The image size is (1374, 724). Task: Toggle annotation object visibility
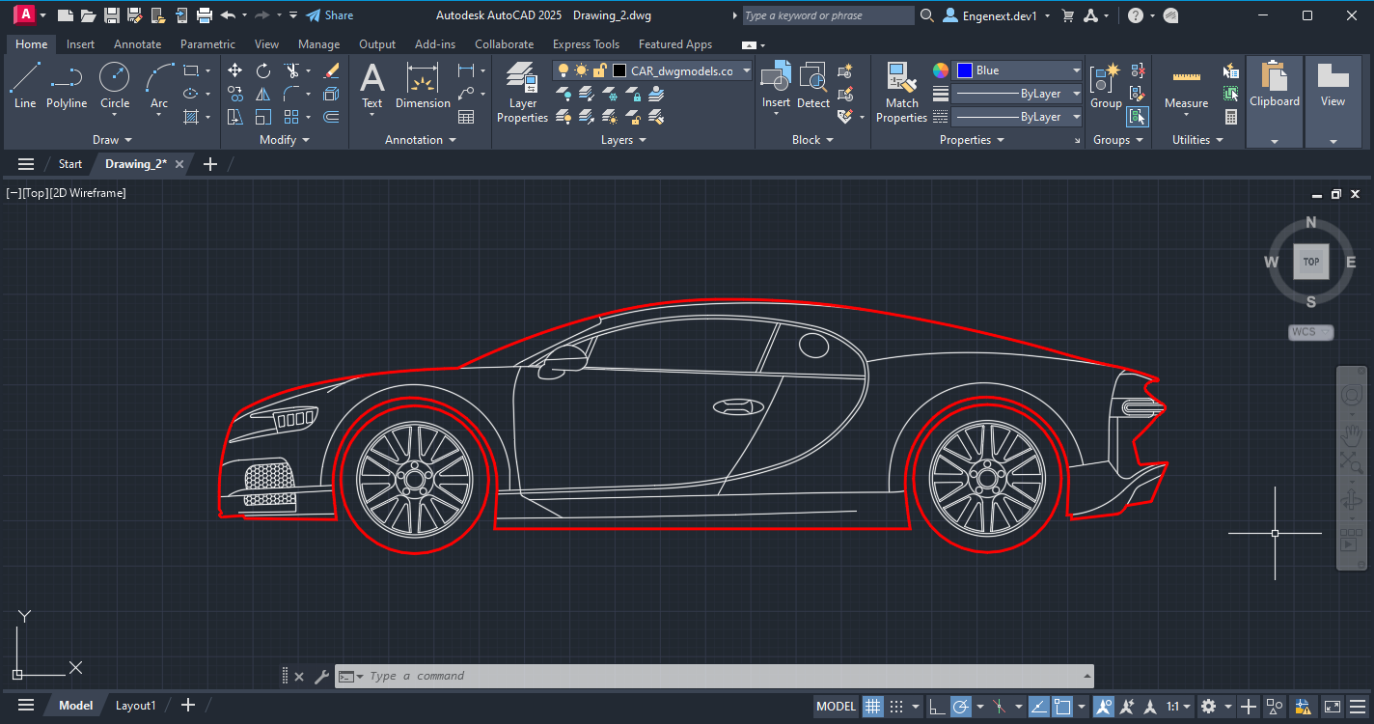1103,706
